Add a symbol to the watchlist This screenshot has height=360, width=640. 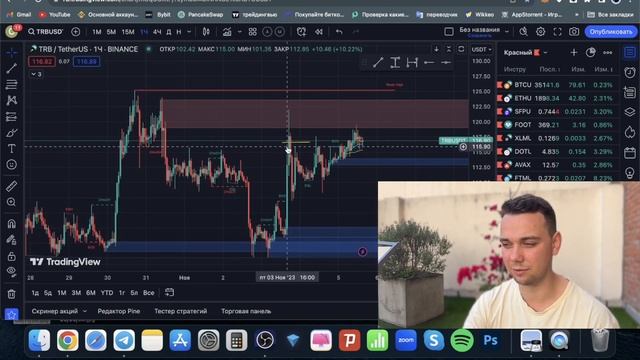point(574,53)
